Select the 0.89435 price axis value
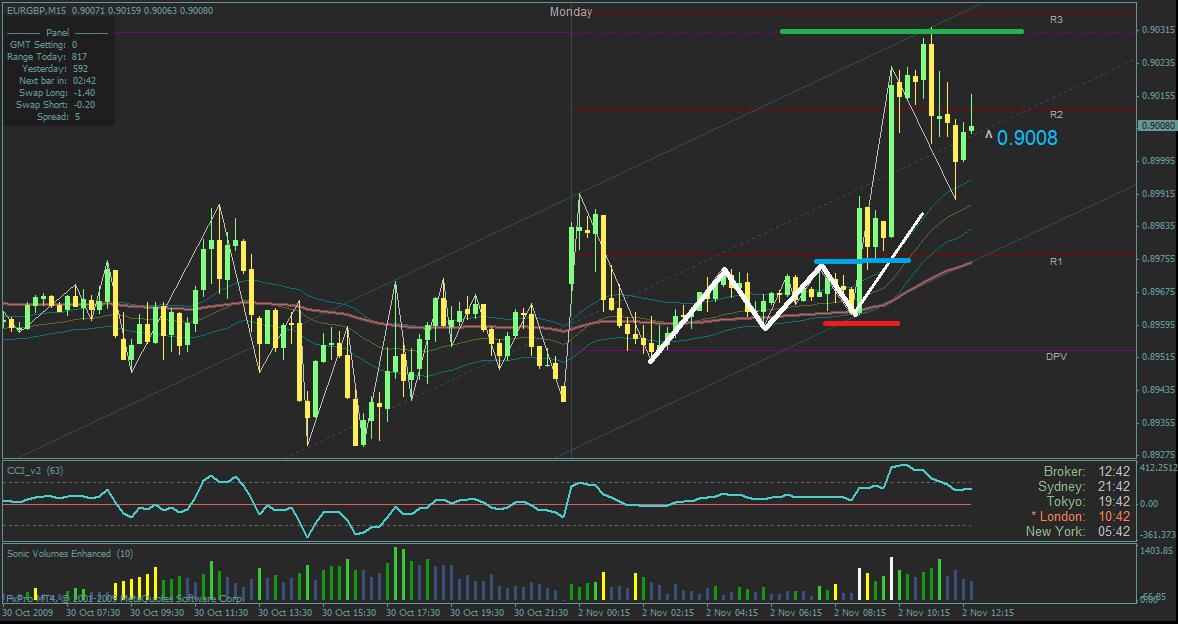The height and width of the screenshot is (624, 1178). coord(1158,390)
